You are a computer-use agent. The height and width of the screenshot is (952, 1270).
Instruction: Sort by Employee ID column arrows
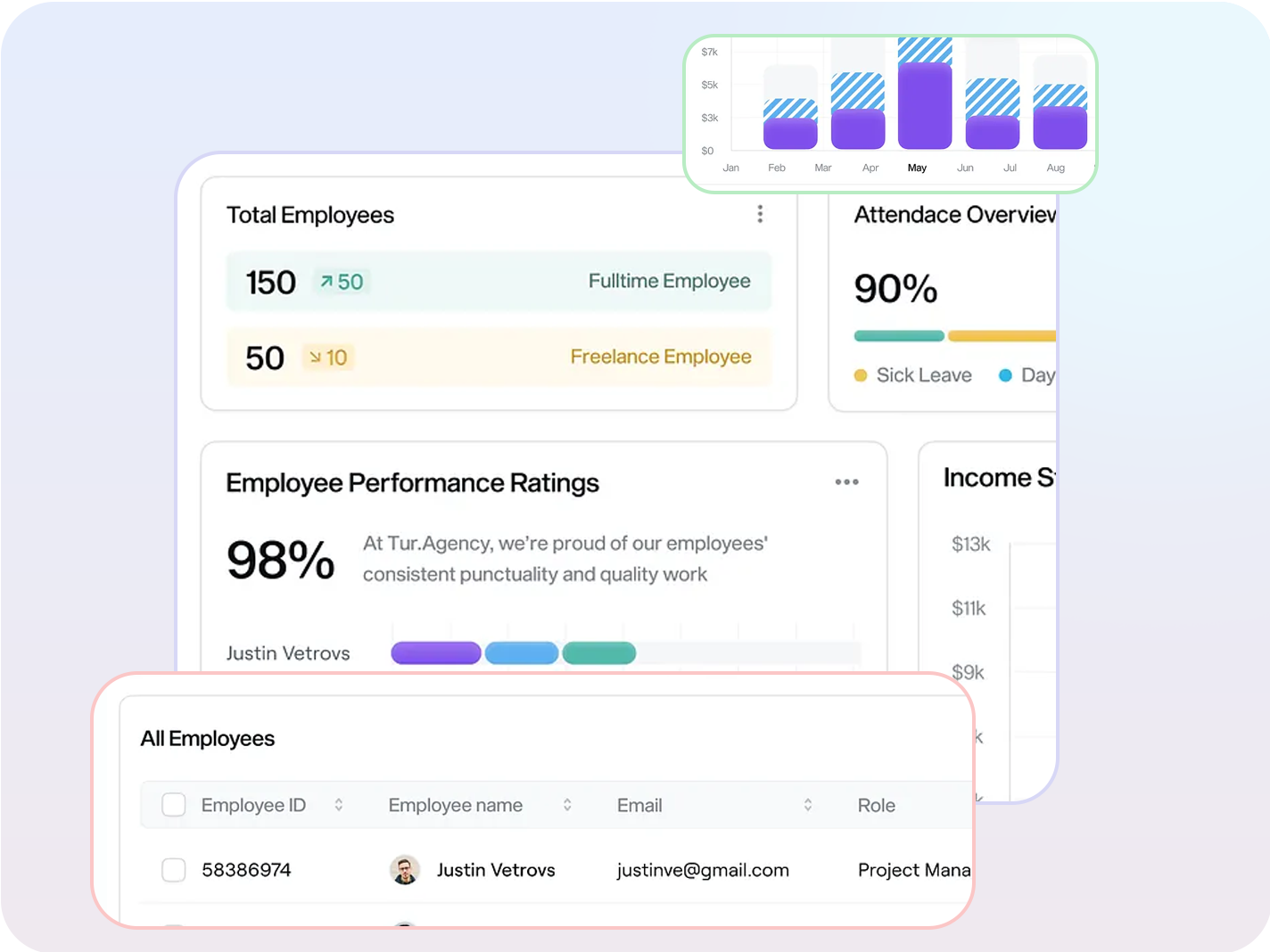click(339, 805)
